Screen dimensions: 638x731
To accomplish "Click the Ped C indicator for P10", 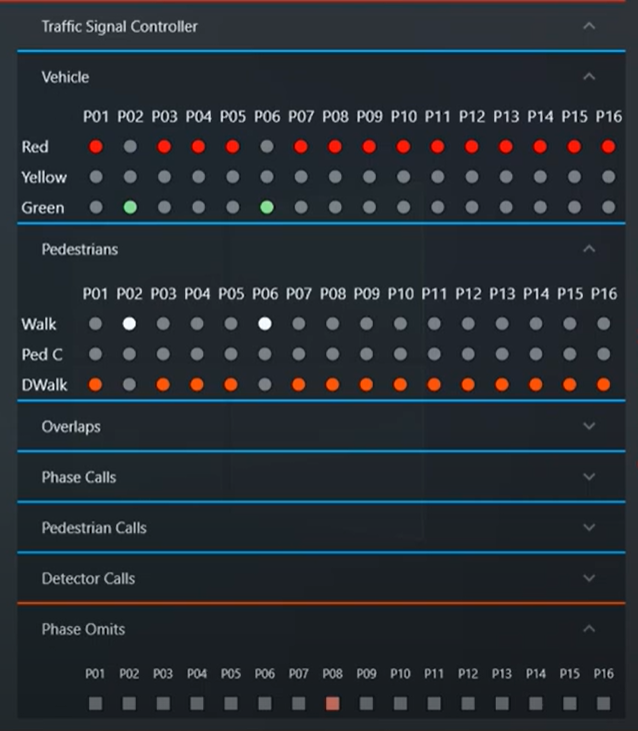I will point(400,355).
